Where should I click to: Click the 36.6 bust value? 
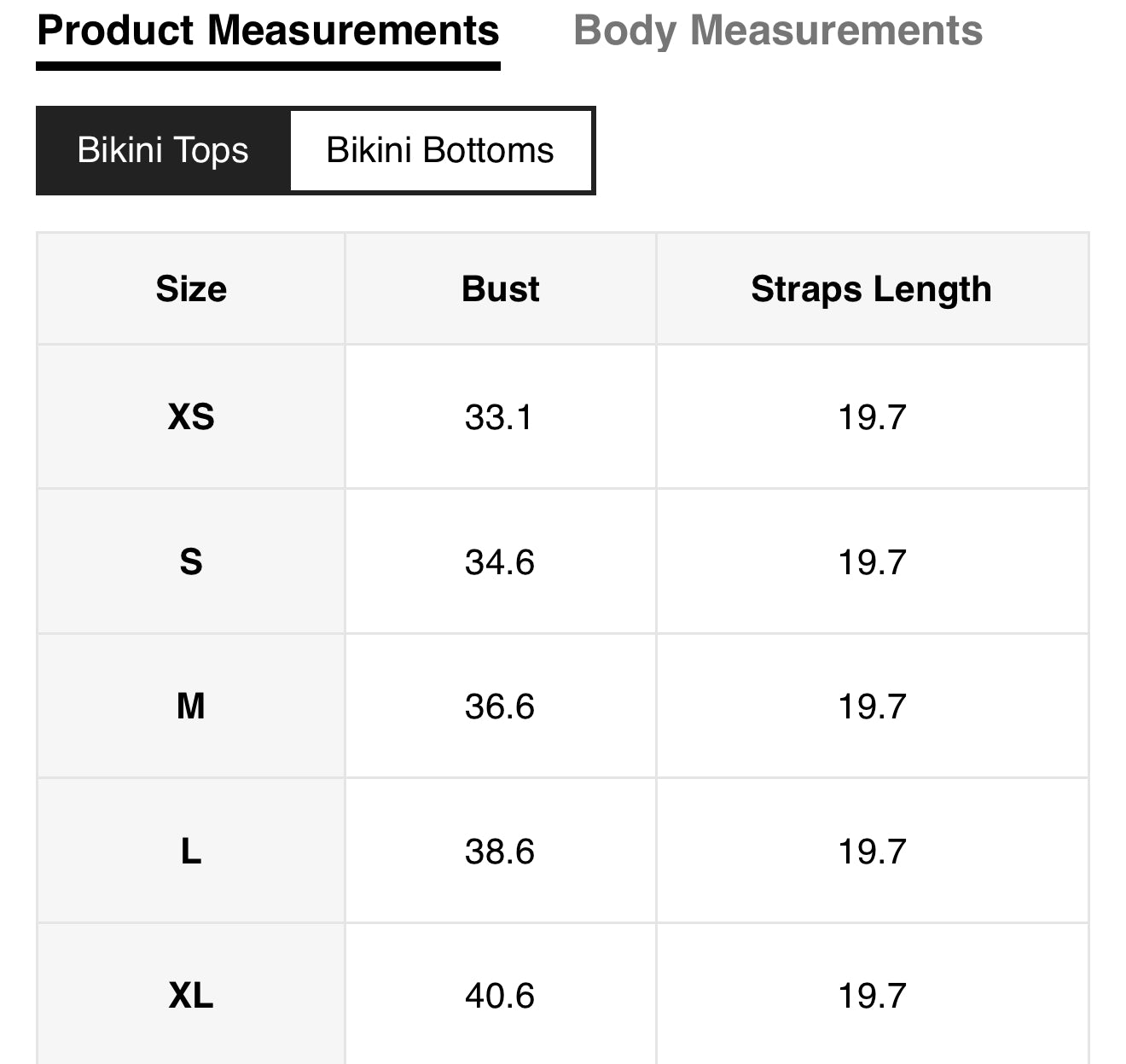(x=499, y=706)
